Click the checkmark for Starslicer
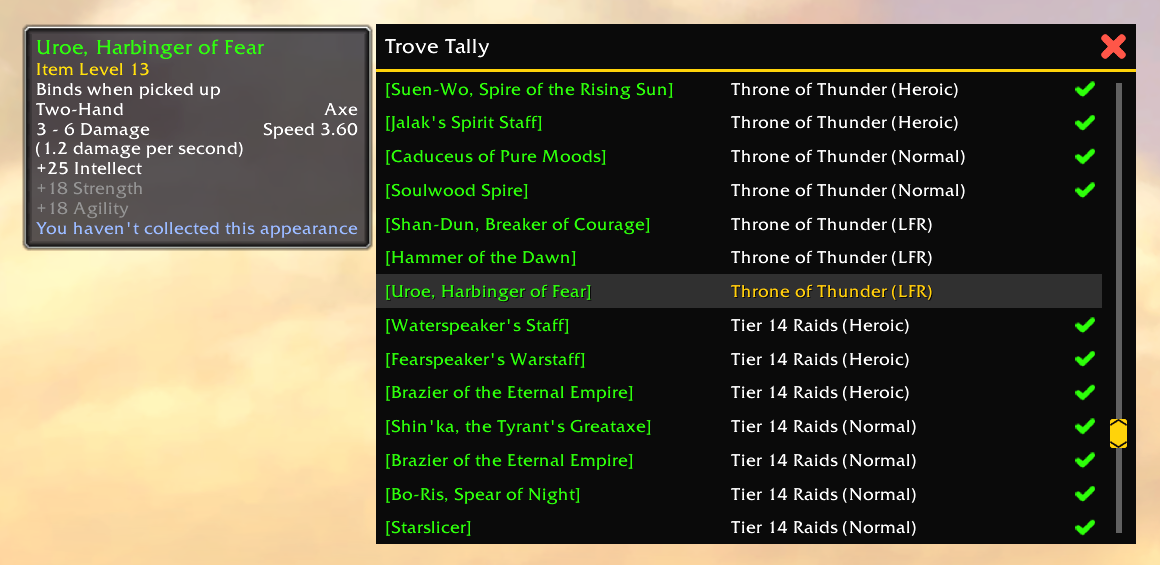Image resolution: width=1160 pixels, height=565 pixels. [1085, 527]
